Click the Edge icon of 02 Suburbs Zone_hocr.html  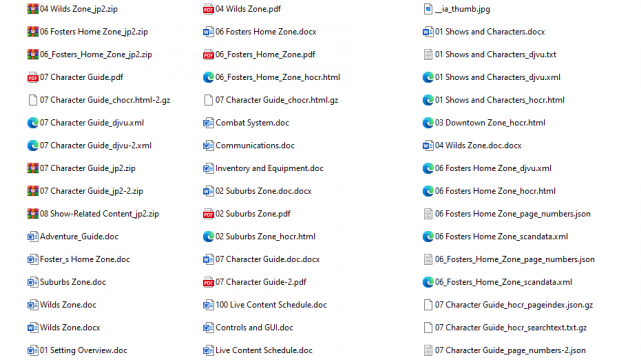208,237
